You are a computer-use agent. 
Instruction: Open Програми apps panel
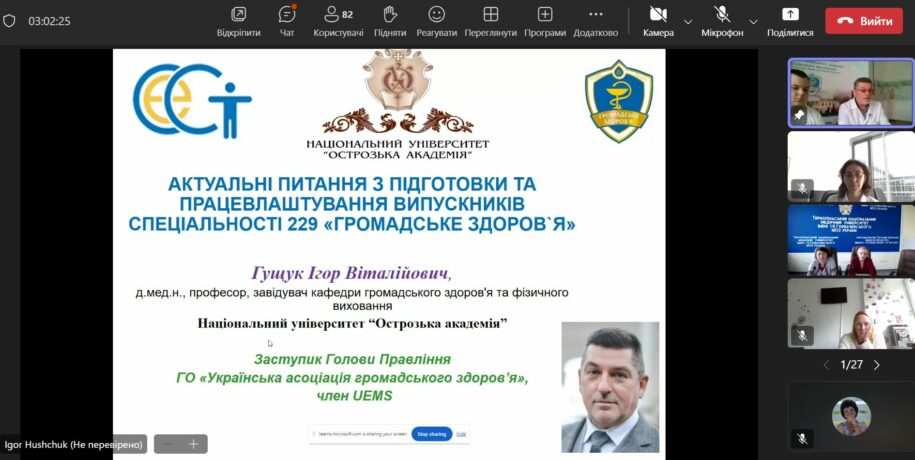[545, 20]
